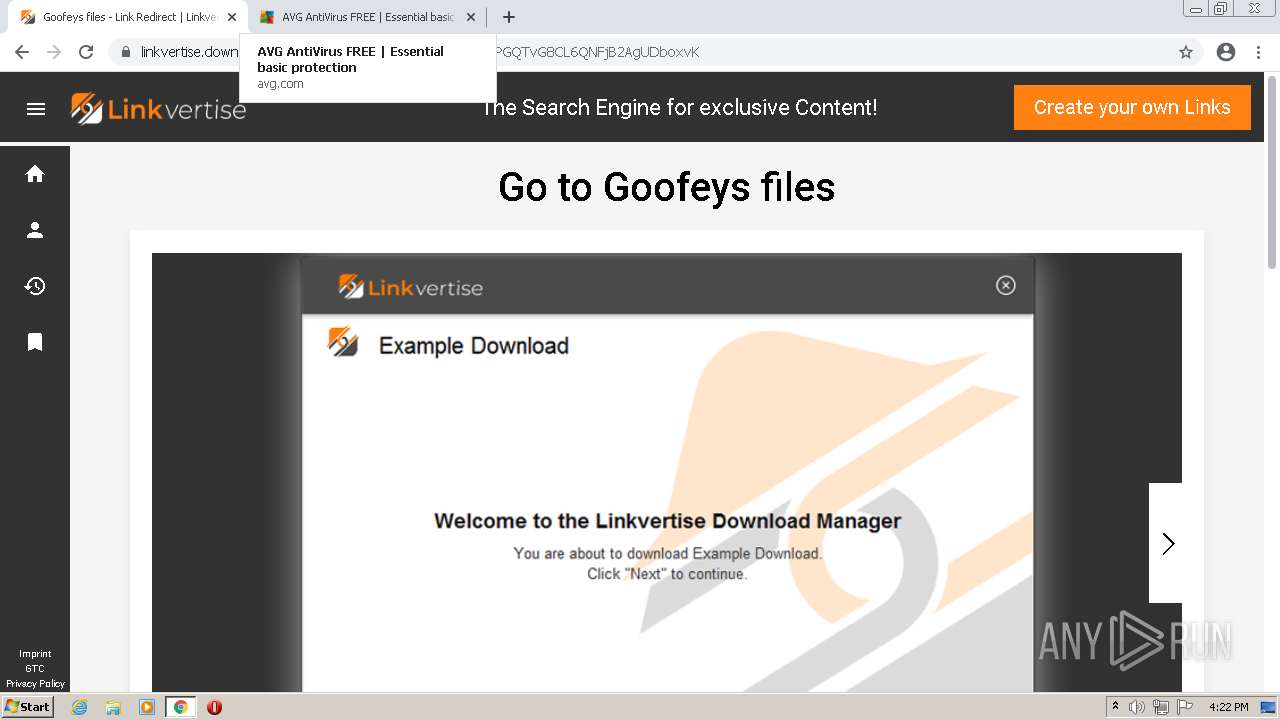Click the Linkvertise logo inside the dialog
This screenshot has width=1280, height=720.
coord(410,287)
